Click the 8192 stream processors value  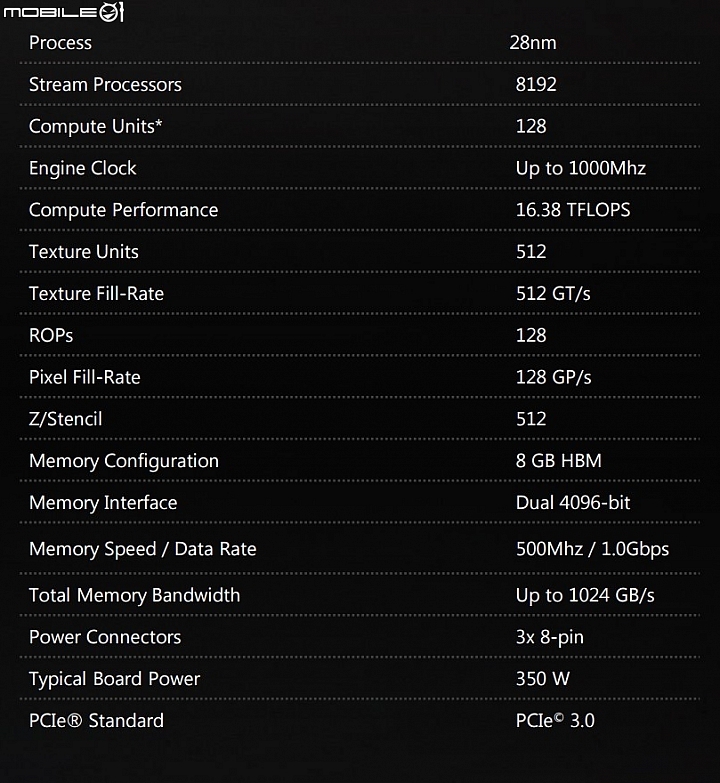536,84
